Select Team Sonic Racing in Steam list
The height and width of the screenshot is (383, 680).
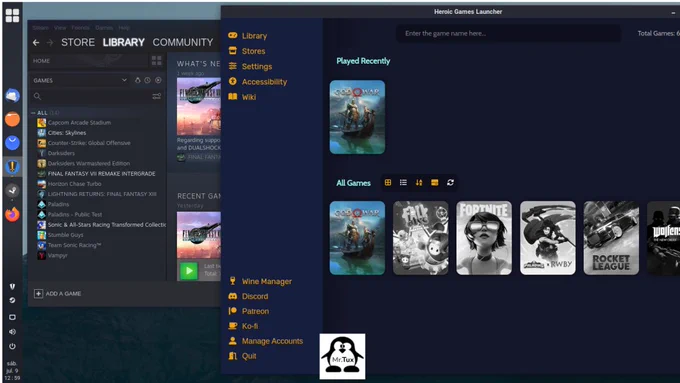tap(69, 245)
